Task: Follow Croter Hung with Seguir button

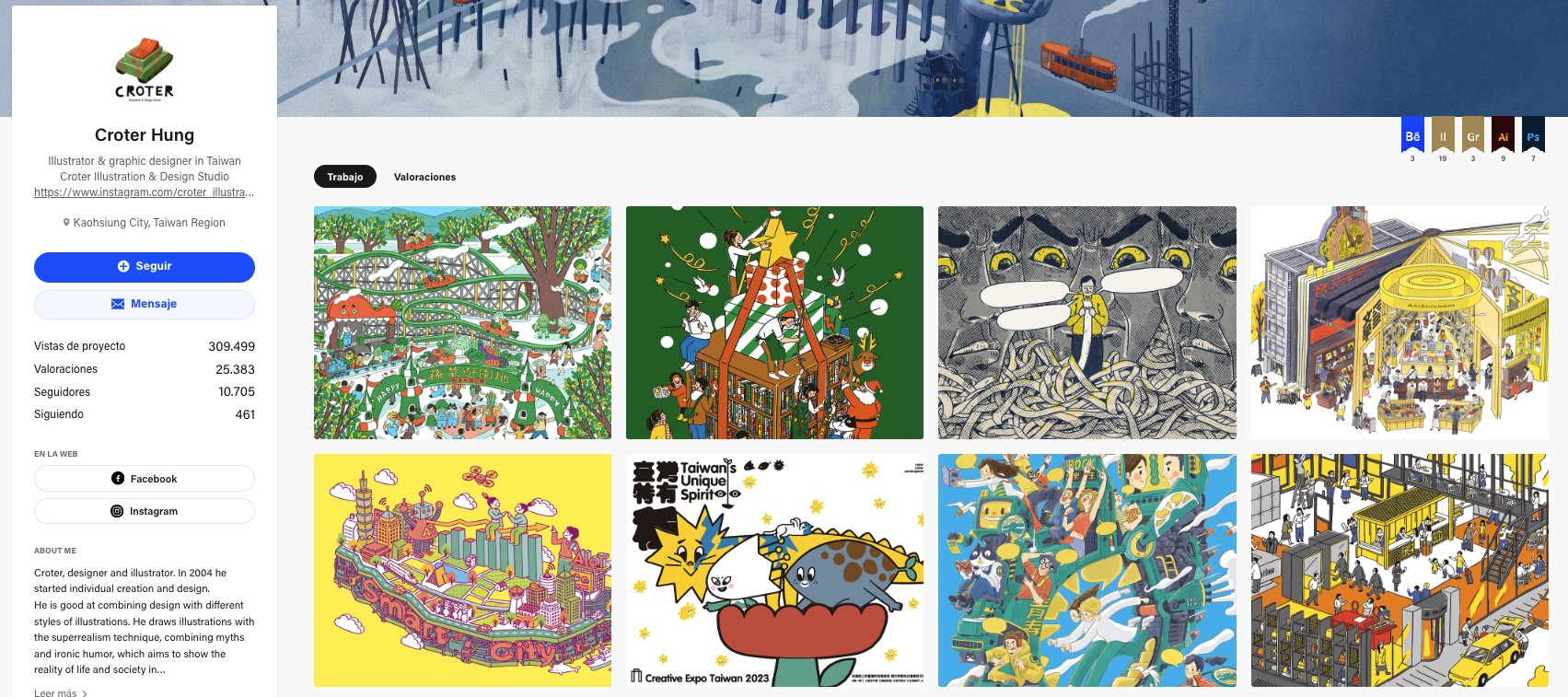Action: (145, 267)
